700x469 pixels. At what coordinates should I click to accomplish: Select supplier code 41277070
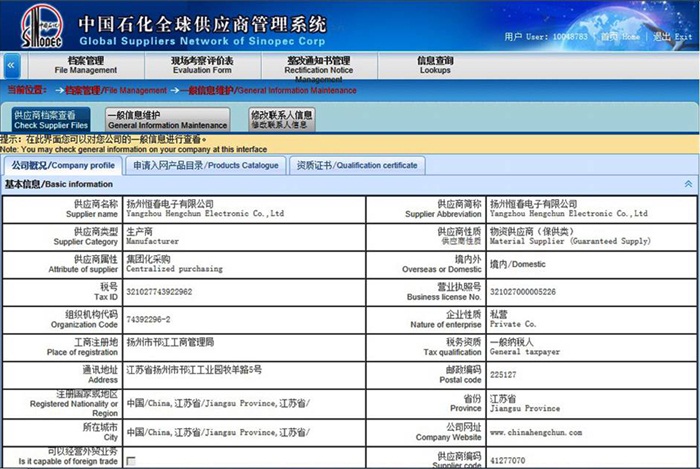click(x=508, y=461)
